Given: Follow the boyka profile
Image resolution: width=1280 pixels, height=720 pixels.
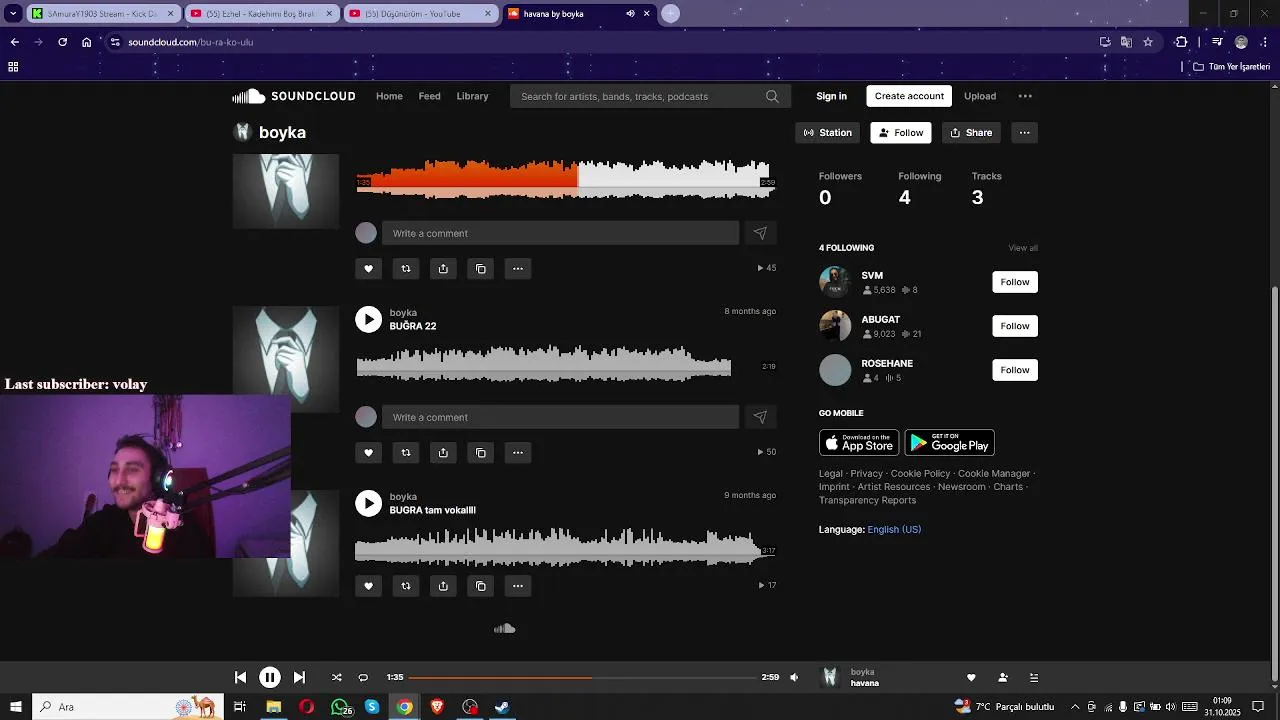Looking at the screenshot, I should [x=901, y=133].
